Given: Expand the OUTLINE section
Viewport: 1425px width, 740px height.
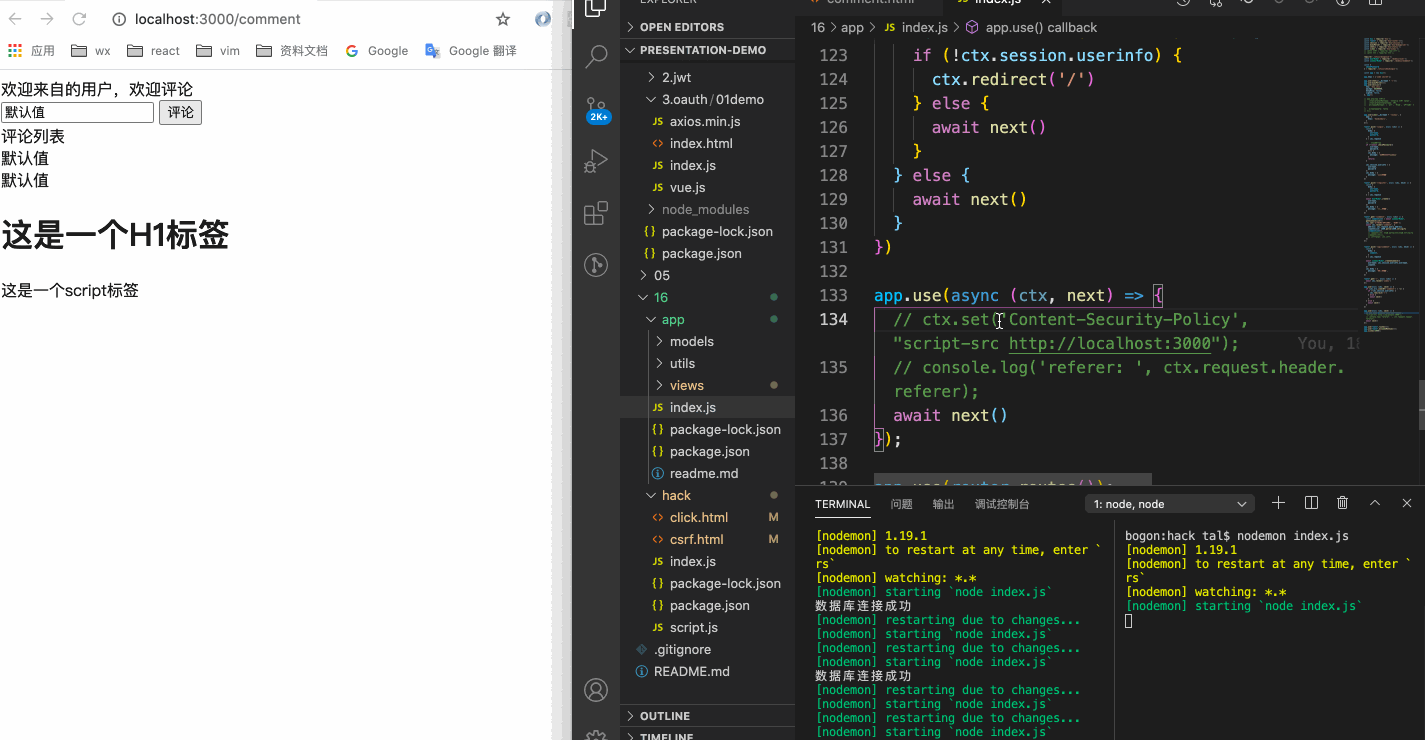Looking at the screenshot, I should pos(707,716).
